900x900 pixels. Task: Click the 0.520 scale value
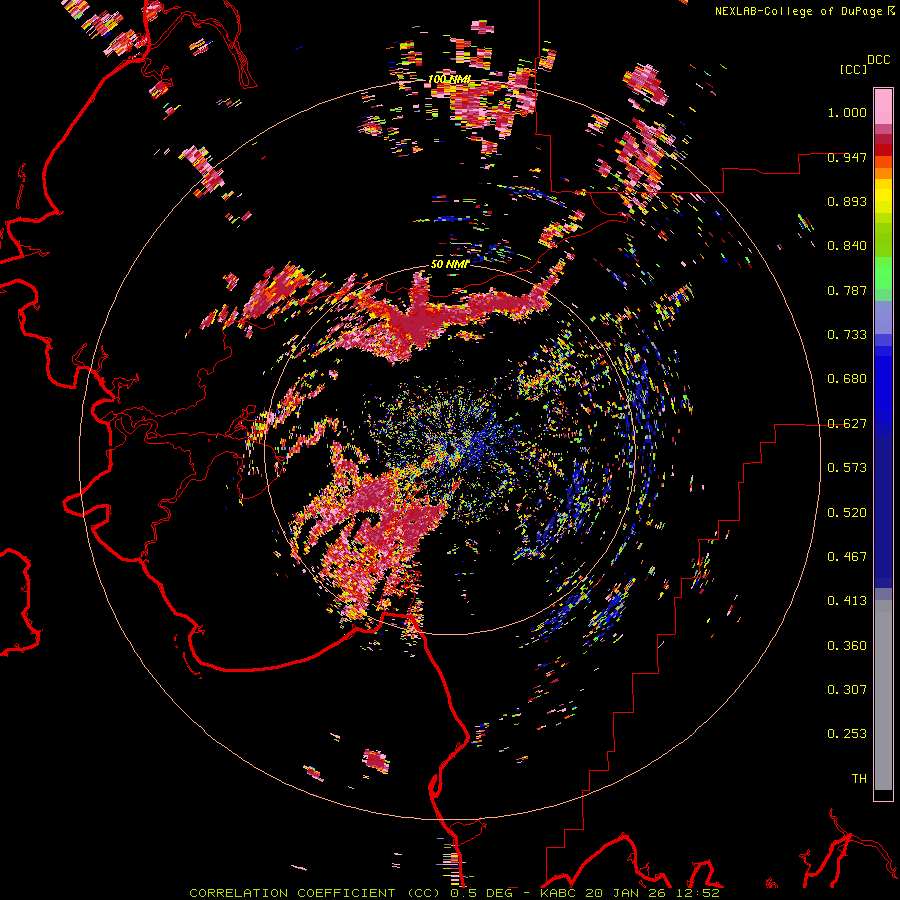(847, 513)
